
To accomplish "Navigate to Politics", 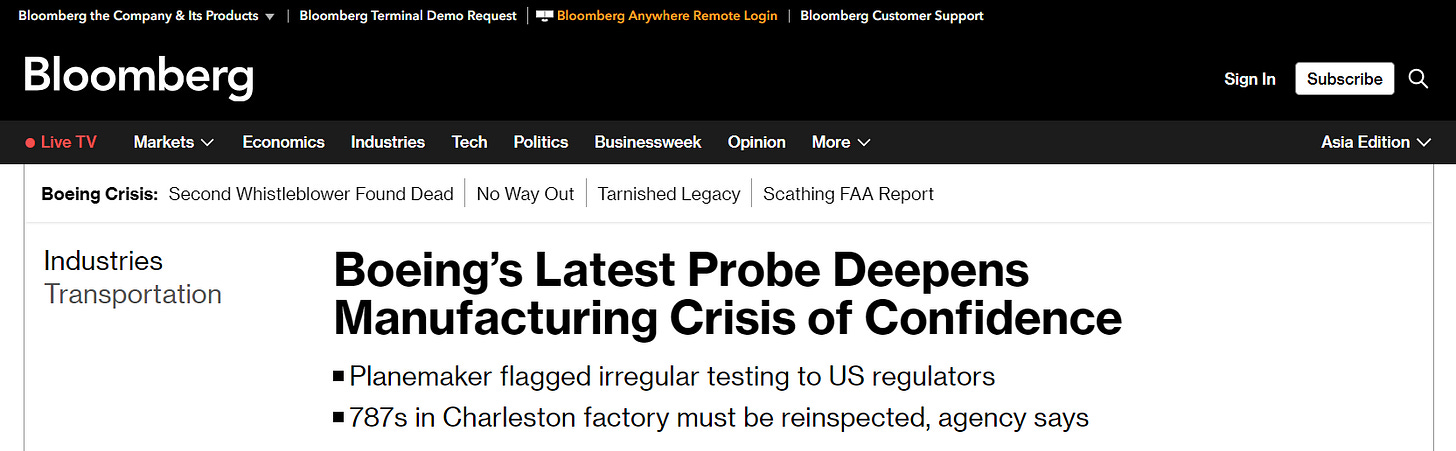I will (x=541, y=142).
